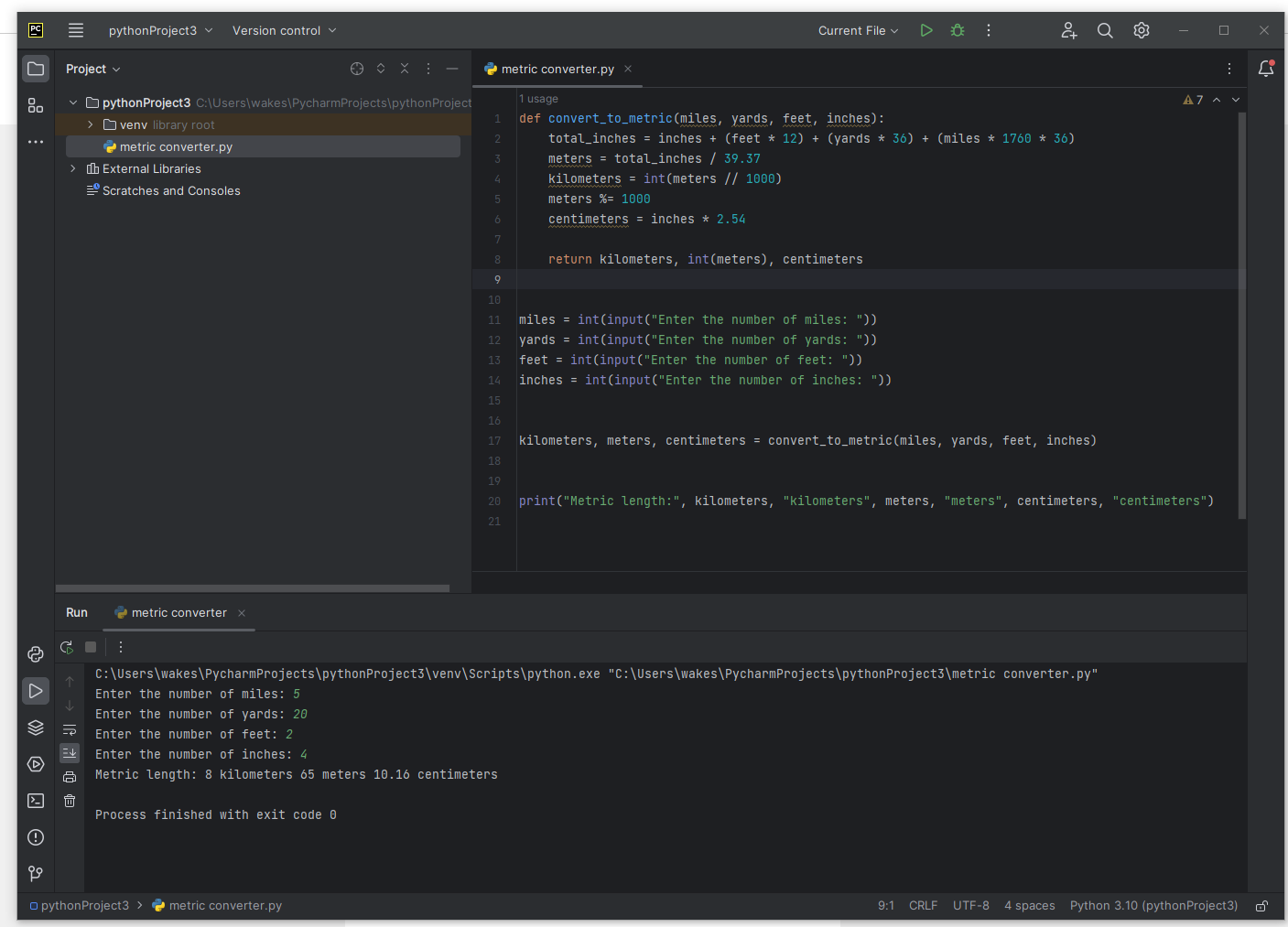Click the Project panel horizontal scrollbar

[253, 588]
